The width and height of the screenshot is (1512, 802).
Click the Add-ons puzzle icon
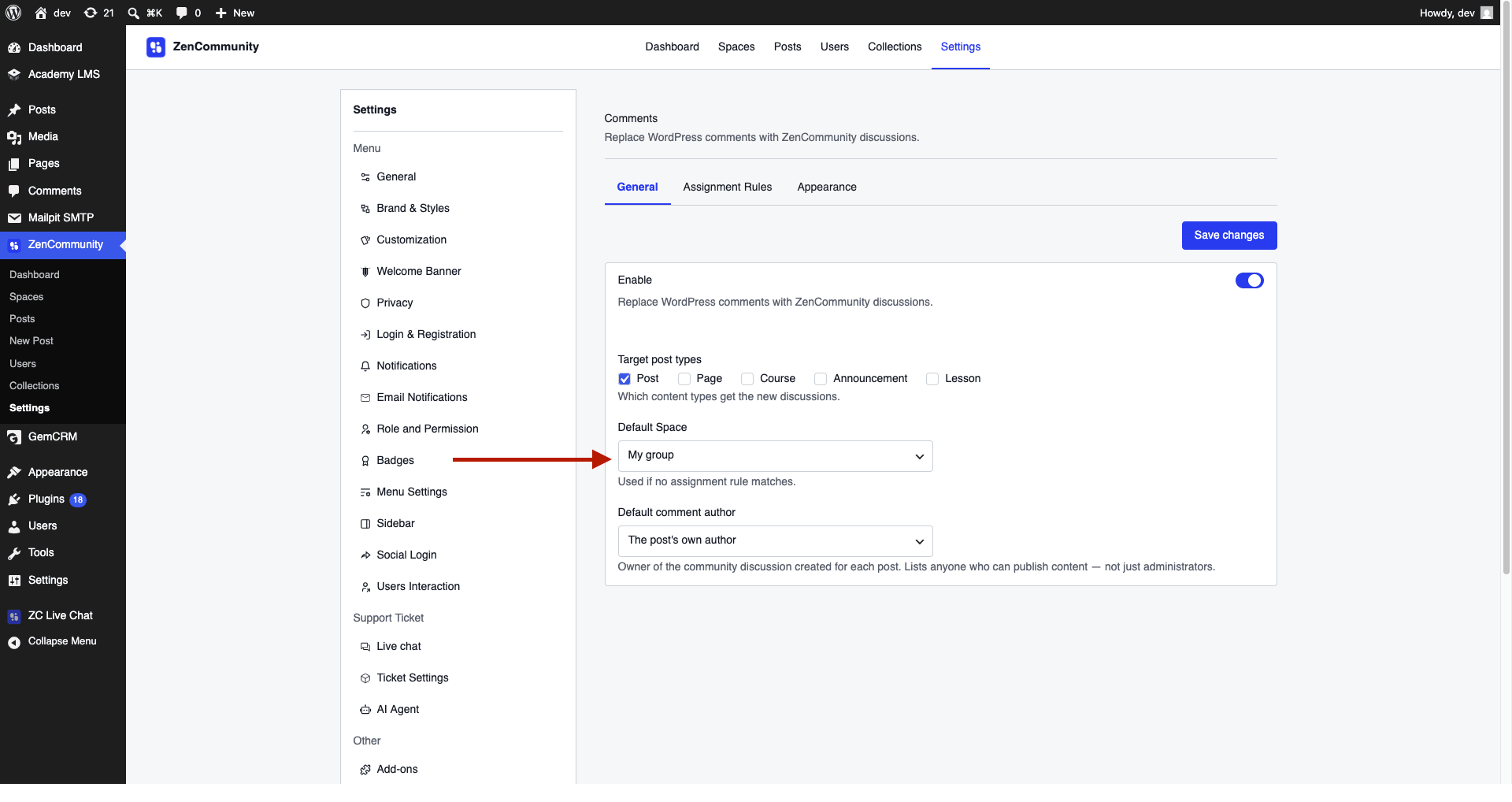coord(365,770)
